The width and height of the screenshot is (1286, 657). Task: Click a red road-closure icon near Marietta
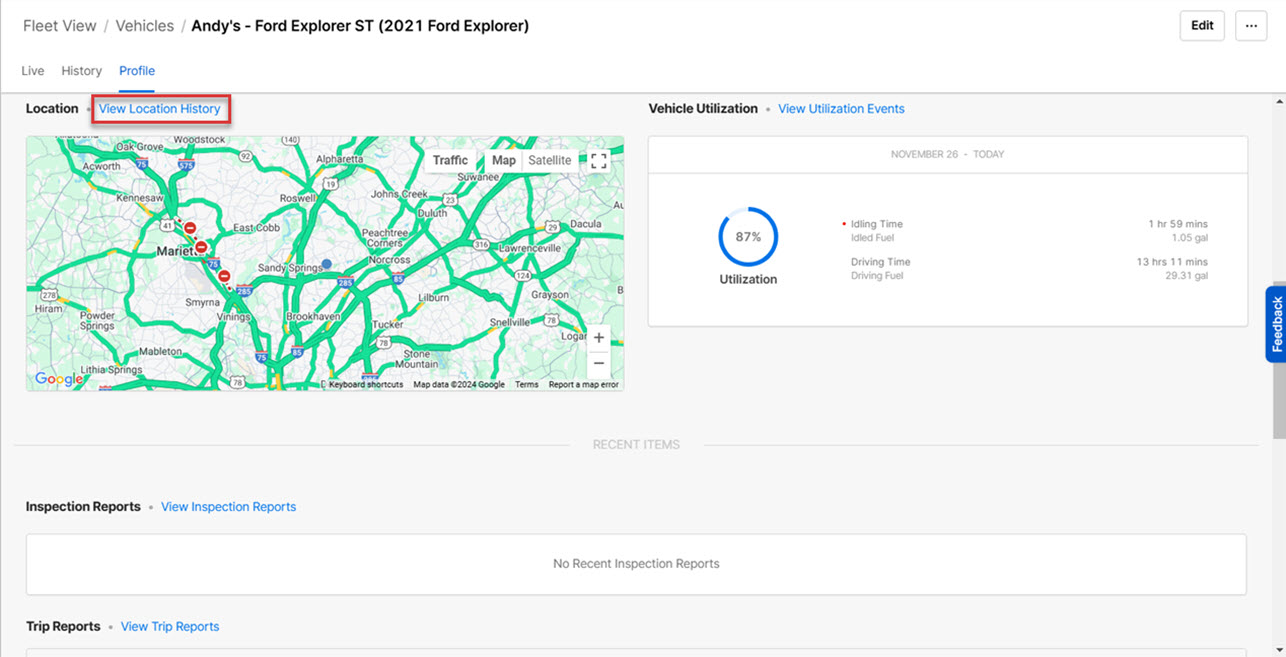coord(200,245)
